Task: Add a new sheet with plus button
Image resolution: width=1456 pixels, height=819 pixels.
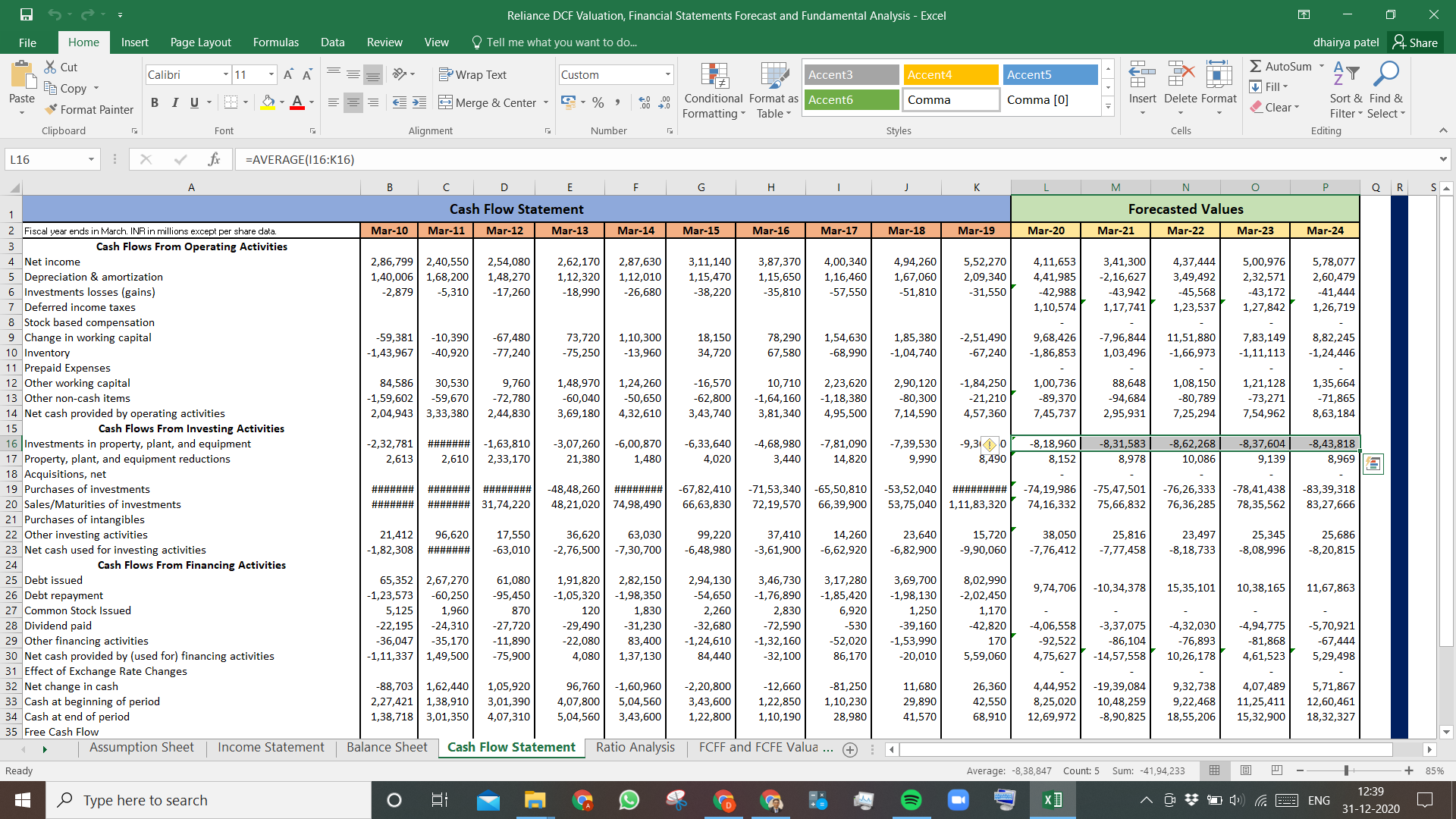Action: 850,749
